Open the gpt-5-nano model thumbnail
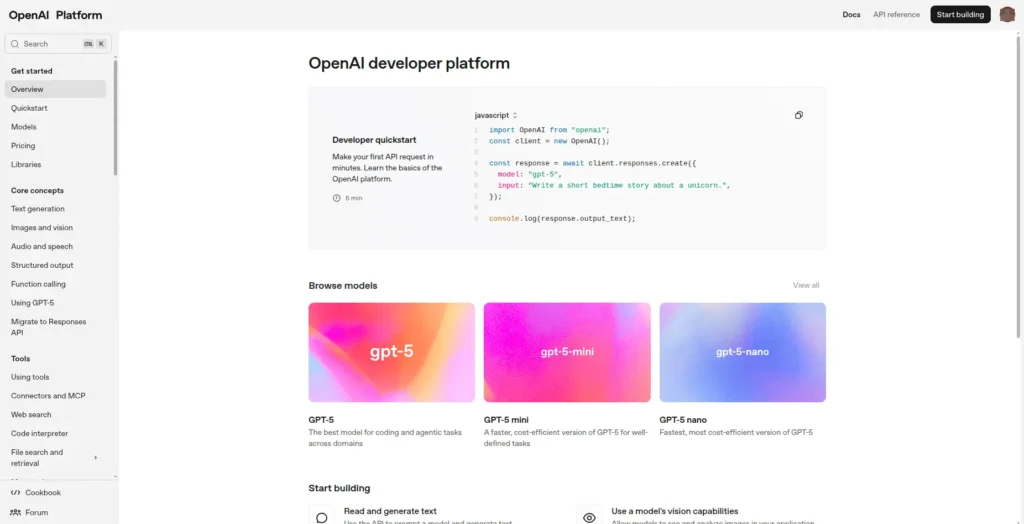 point(743,352)
